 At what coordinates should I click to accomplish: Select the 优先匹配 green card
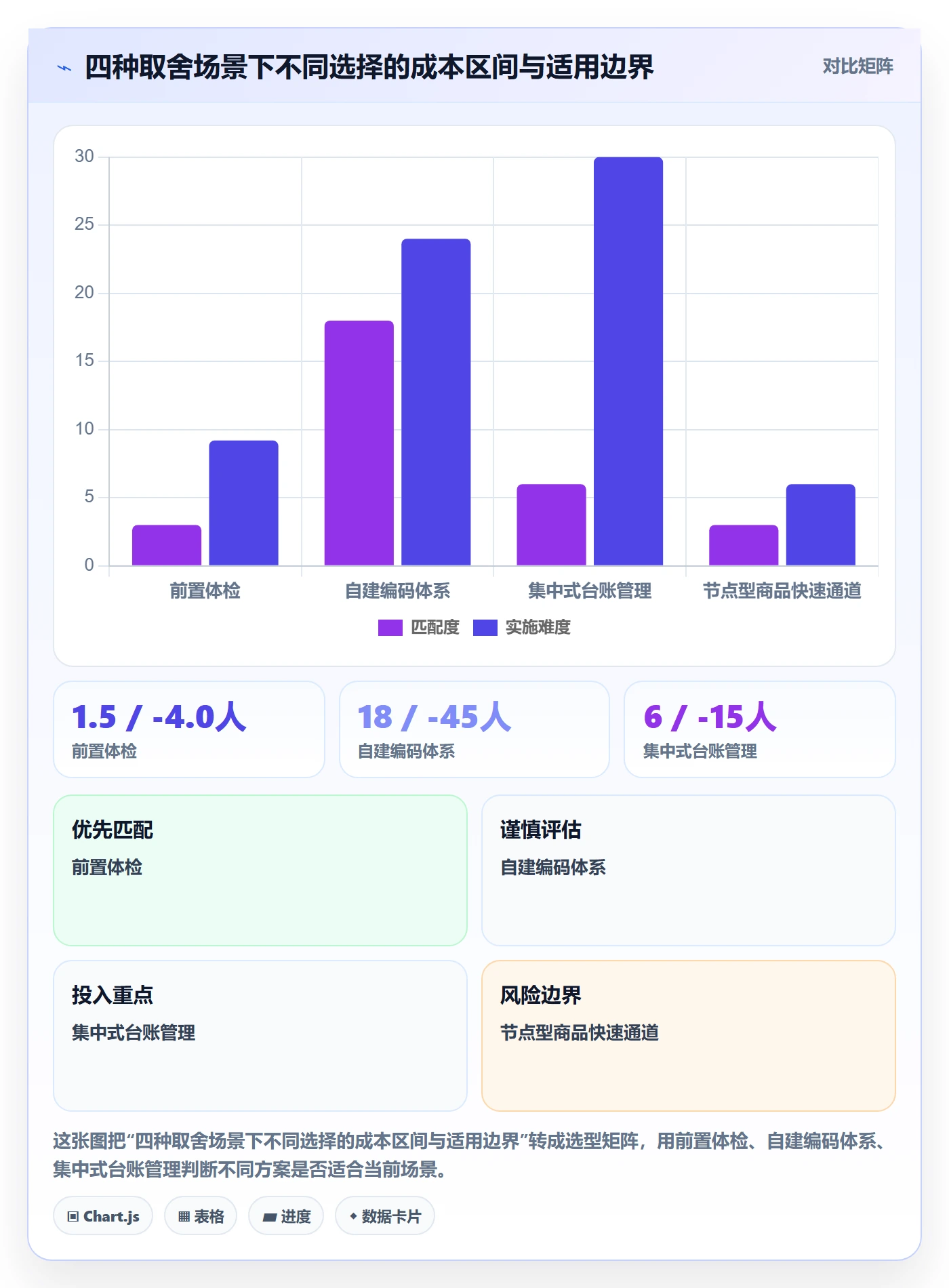point(260,870)
